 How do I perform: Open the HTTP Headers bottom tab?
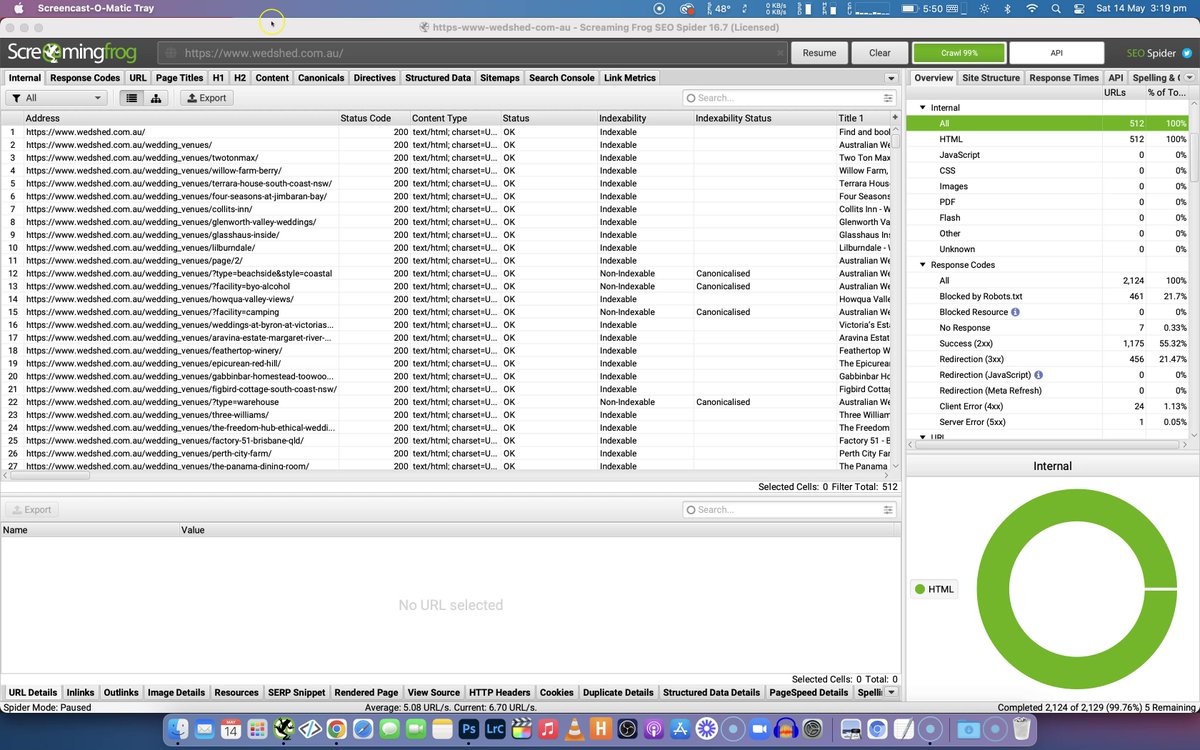(500, 692)
